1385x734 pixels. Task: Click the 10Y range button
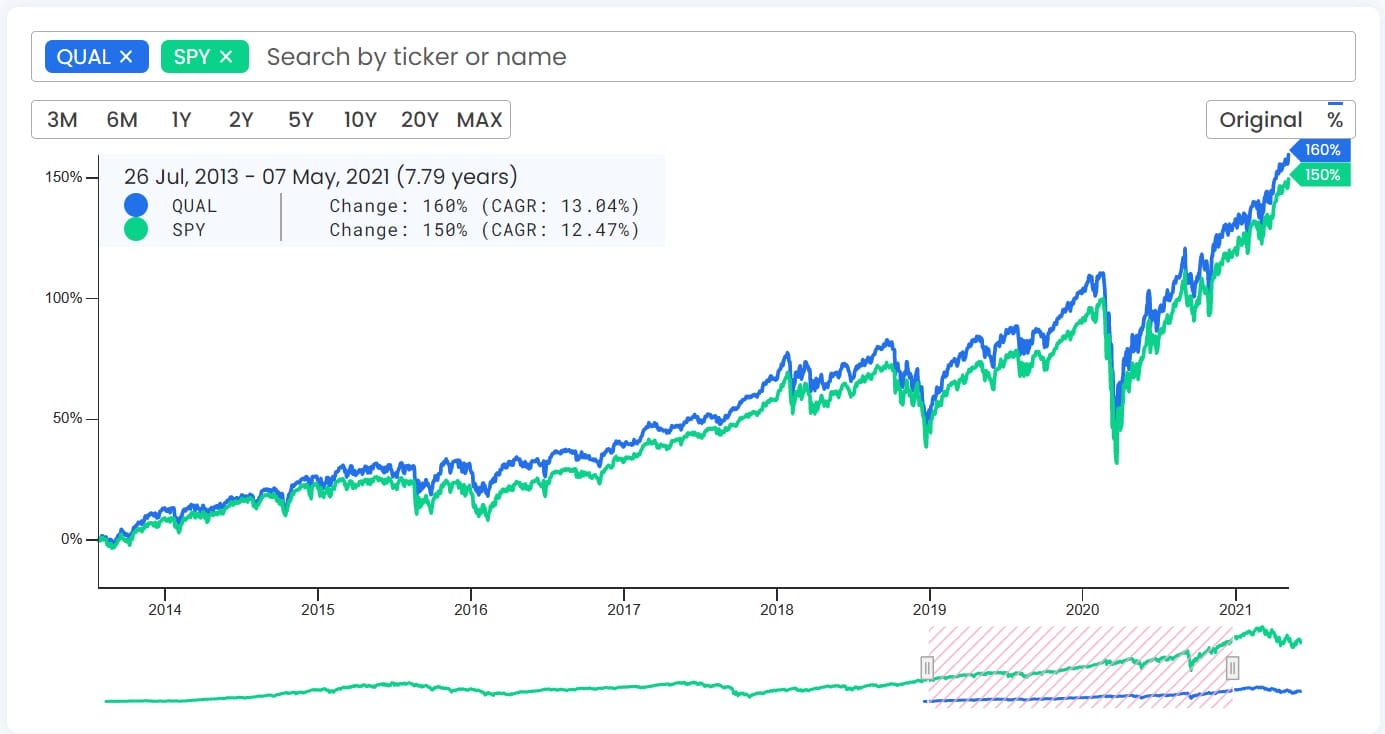tap(360, 119)
